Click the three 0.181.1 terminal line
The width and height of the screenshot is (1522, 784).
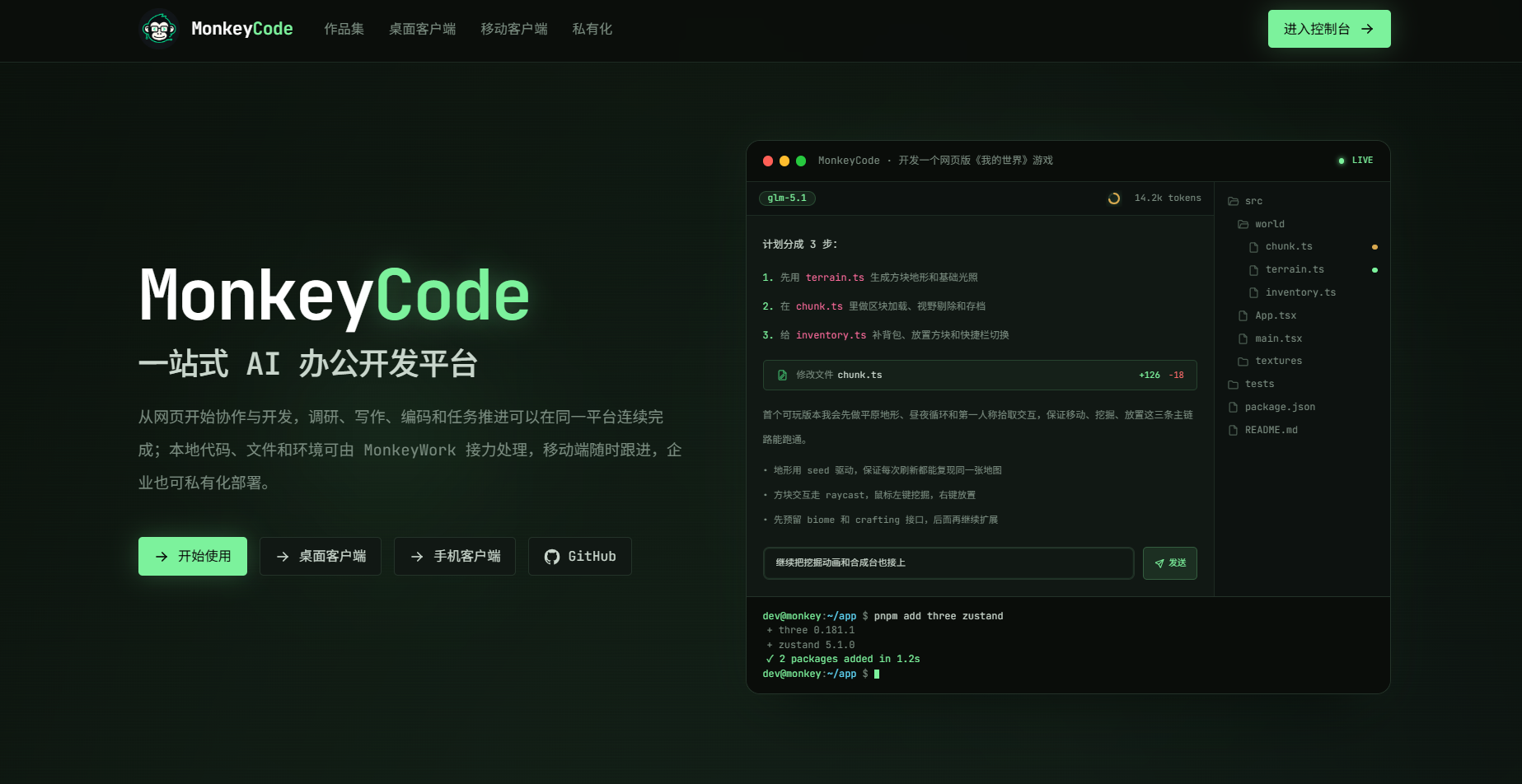(811, 631)
